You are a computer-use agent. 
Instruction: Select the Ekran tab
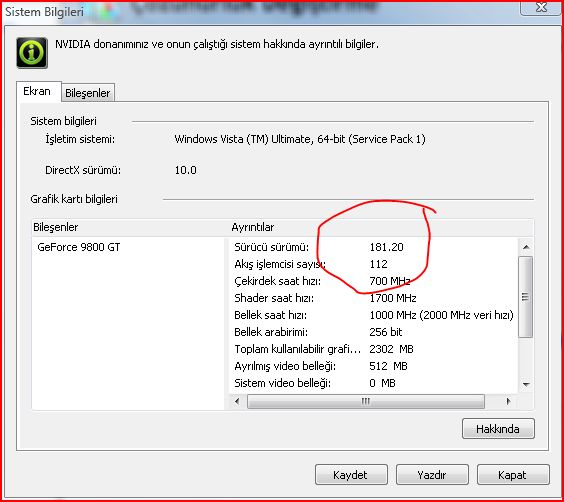tap(37, 91)
